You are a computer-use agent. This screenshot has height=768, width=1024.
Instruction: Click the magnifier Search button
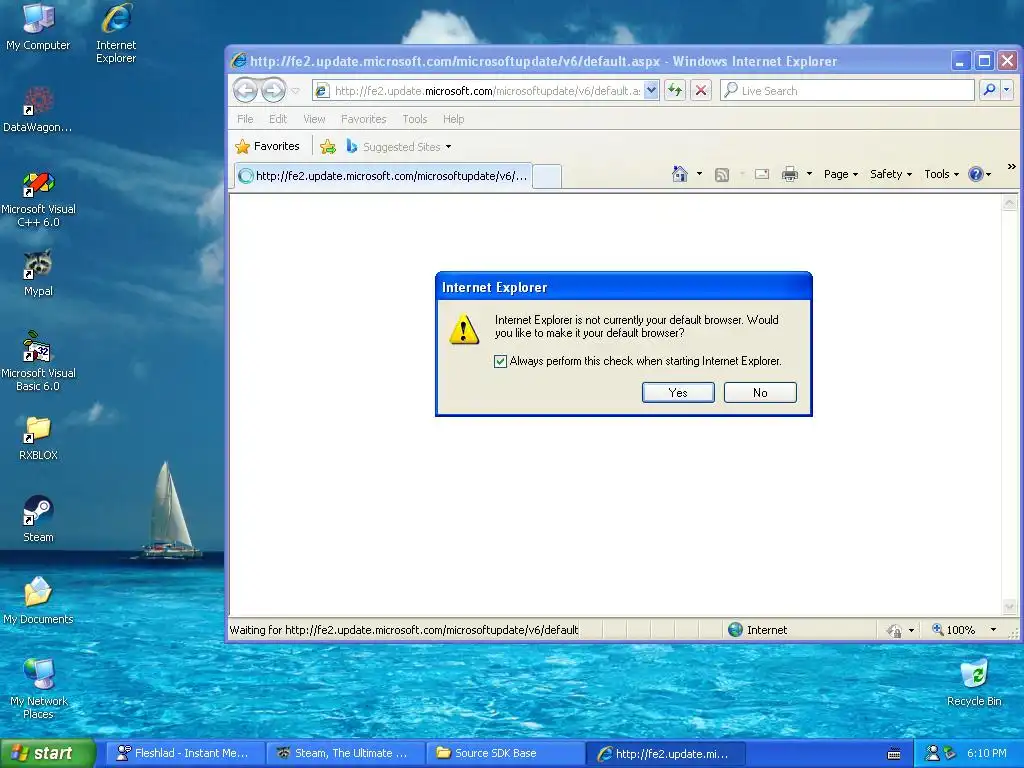[x=989, y=90]
